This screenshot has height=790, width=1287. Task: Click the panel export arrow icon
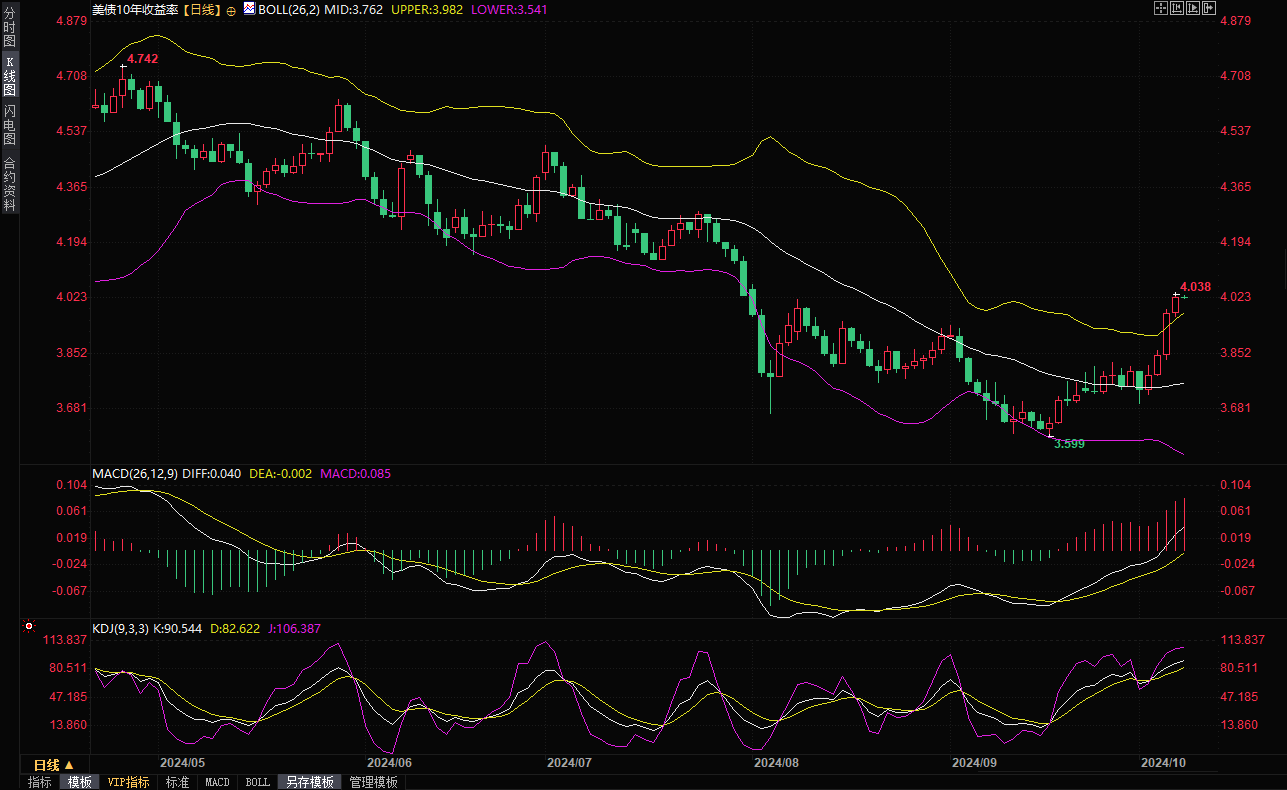1209,8
